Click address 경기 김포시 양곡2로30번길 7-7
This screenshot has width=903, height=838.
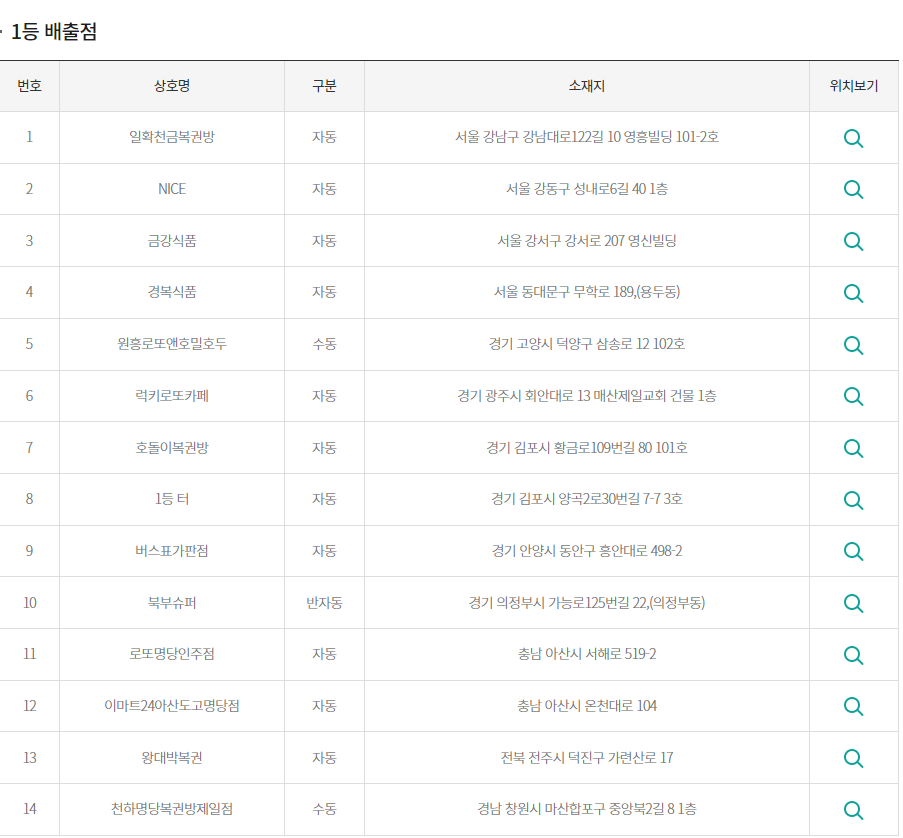[575, 499]
